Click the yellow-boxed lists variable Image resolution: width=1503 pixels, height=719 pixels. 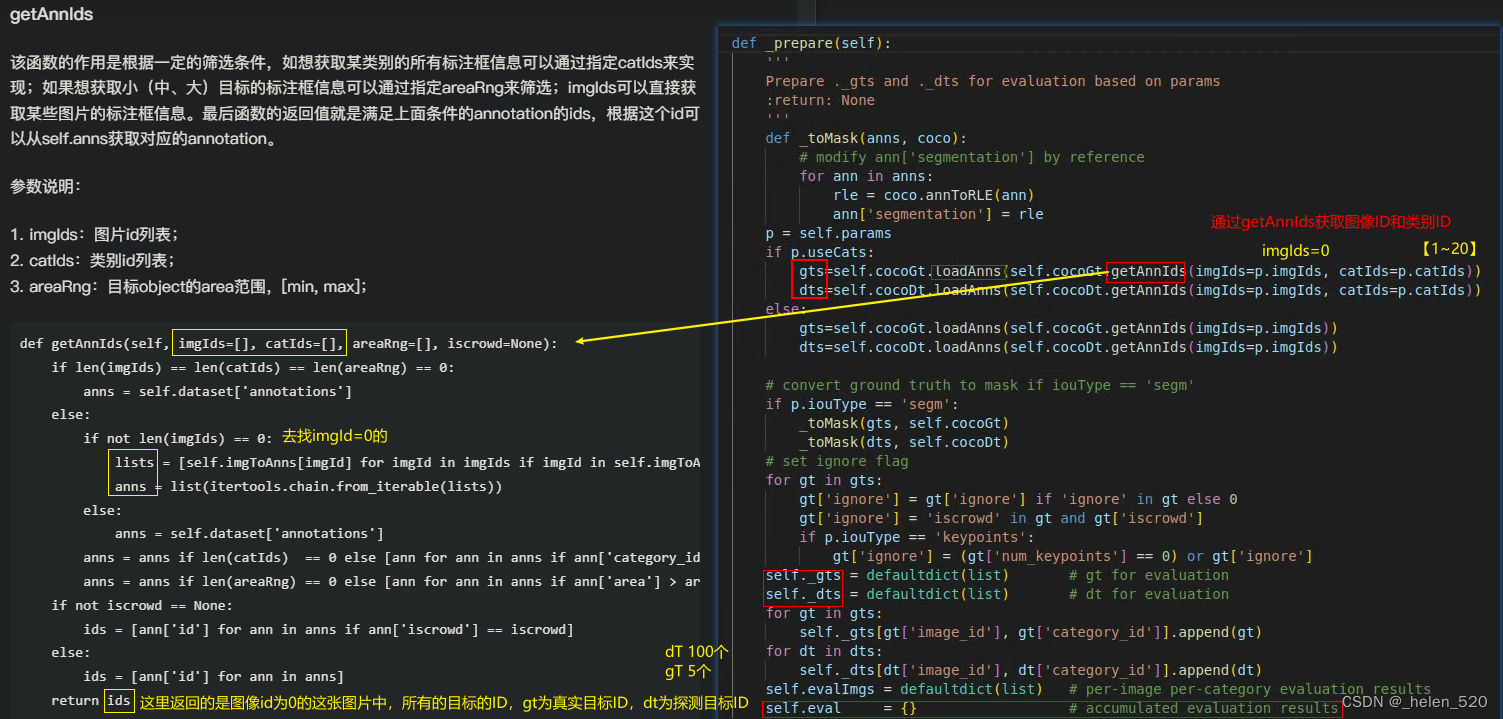pos(133,461)
